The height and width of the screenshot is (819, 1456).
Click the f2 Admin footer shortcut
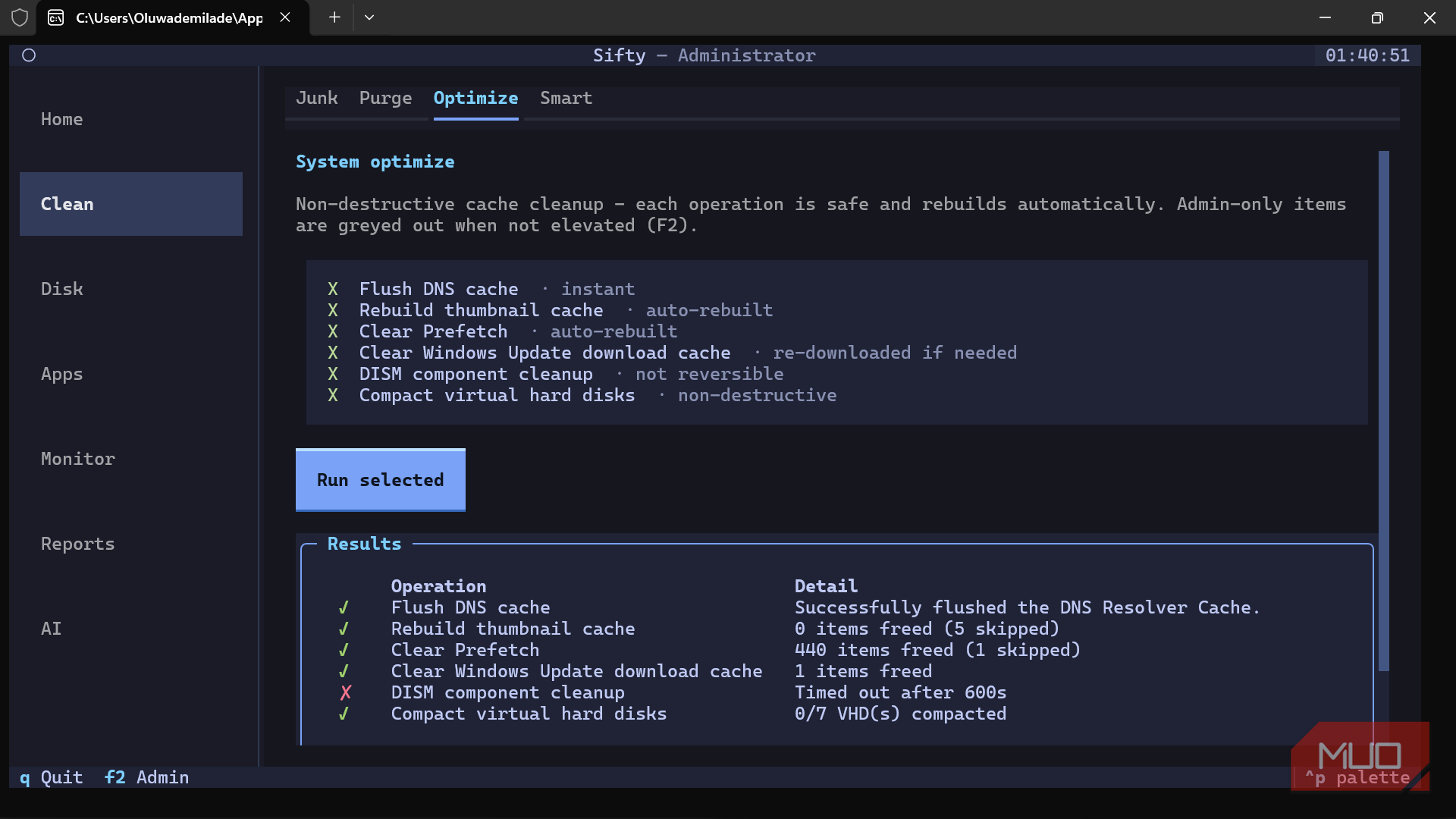tap(147, 777)
